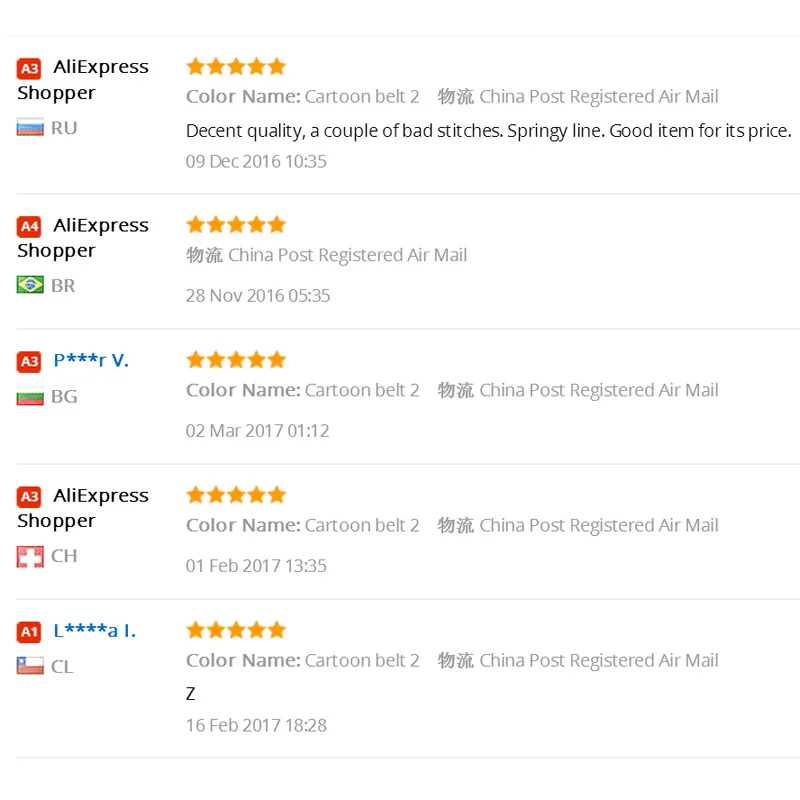The image size is (800, 800).
Task: Click the 'Z' review comment text
Action: (191, 694)
